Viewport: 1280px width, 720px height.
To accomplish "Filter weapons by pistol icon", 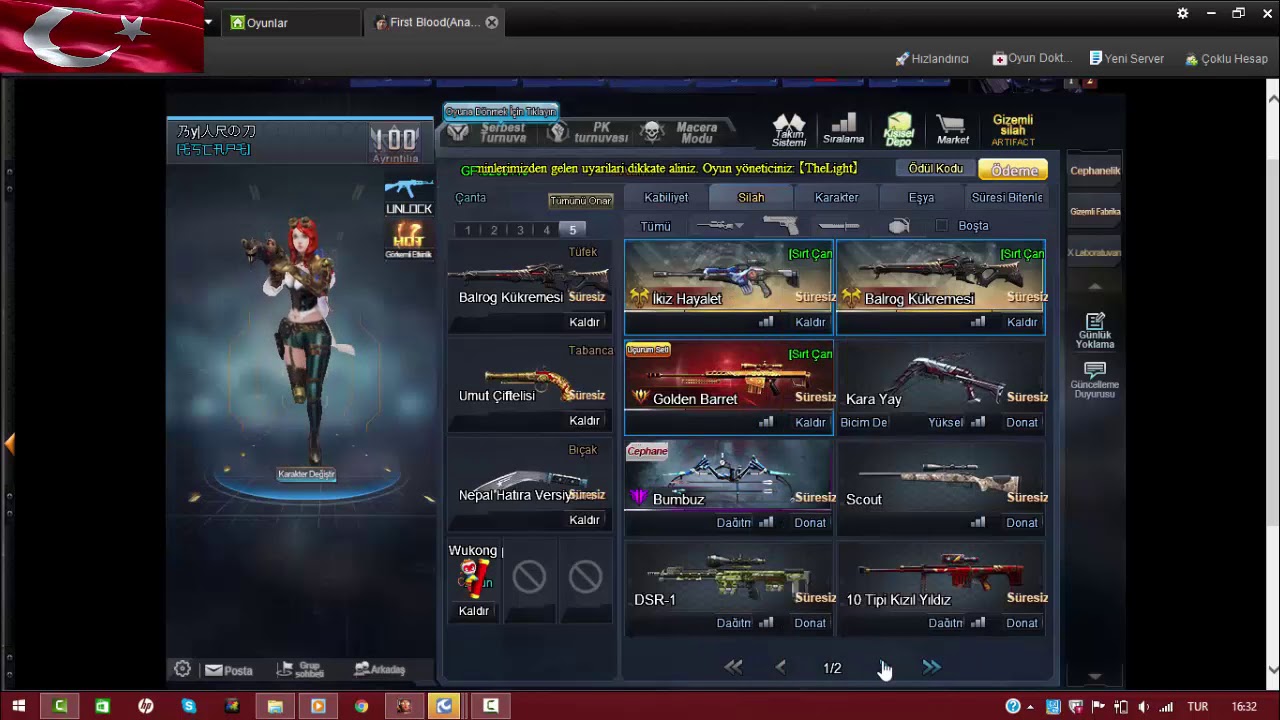I will coord(780,225).
